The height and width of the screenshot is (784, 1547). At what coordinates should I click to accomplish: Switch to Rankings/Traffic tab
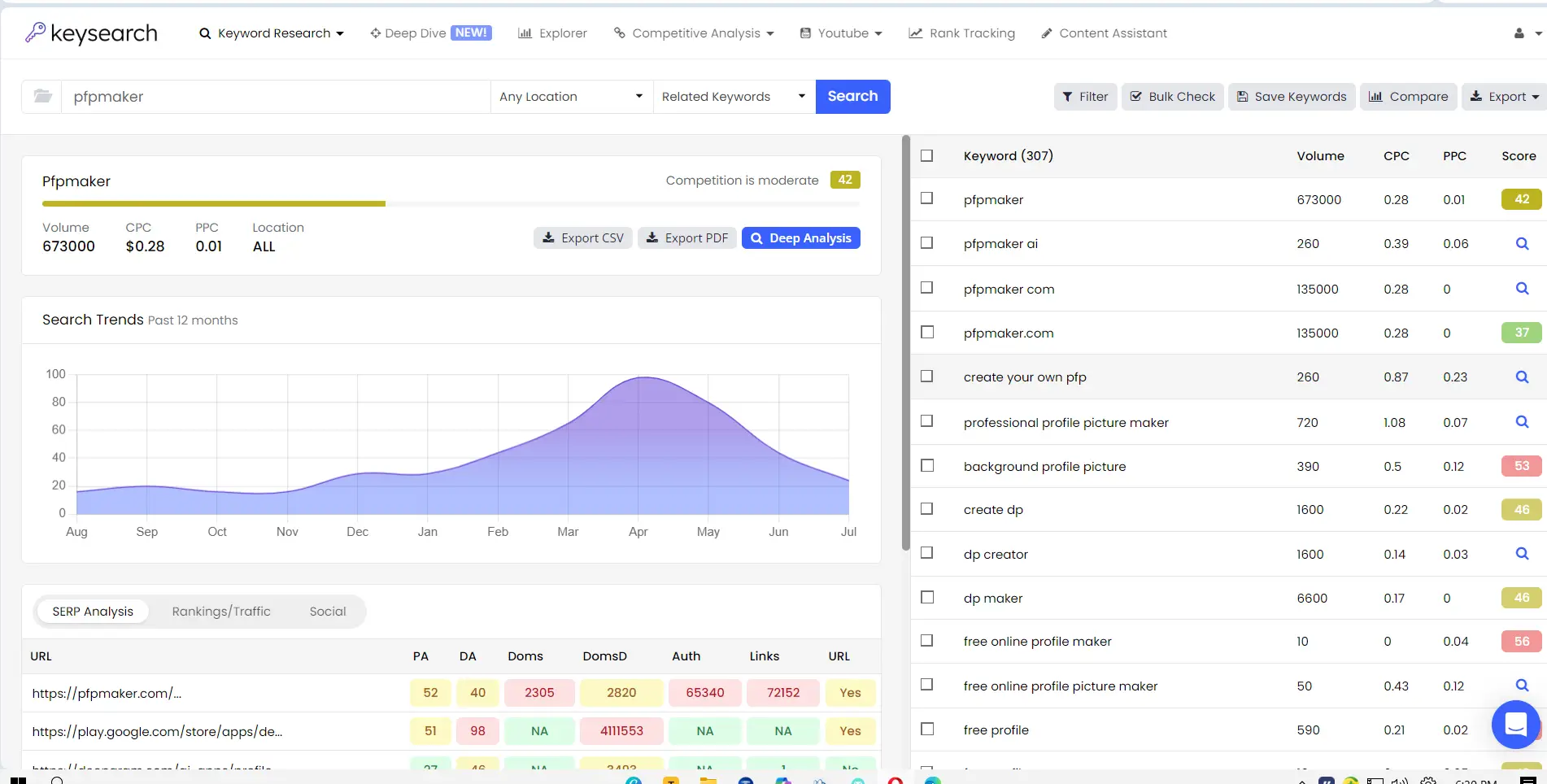[221, 612]
